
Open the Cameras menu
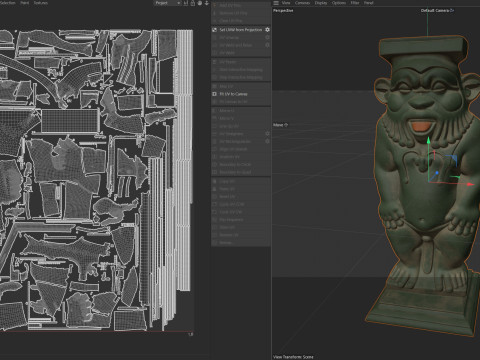302,3
